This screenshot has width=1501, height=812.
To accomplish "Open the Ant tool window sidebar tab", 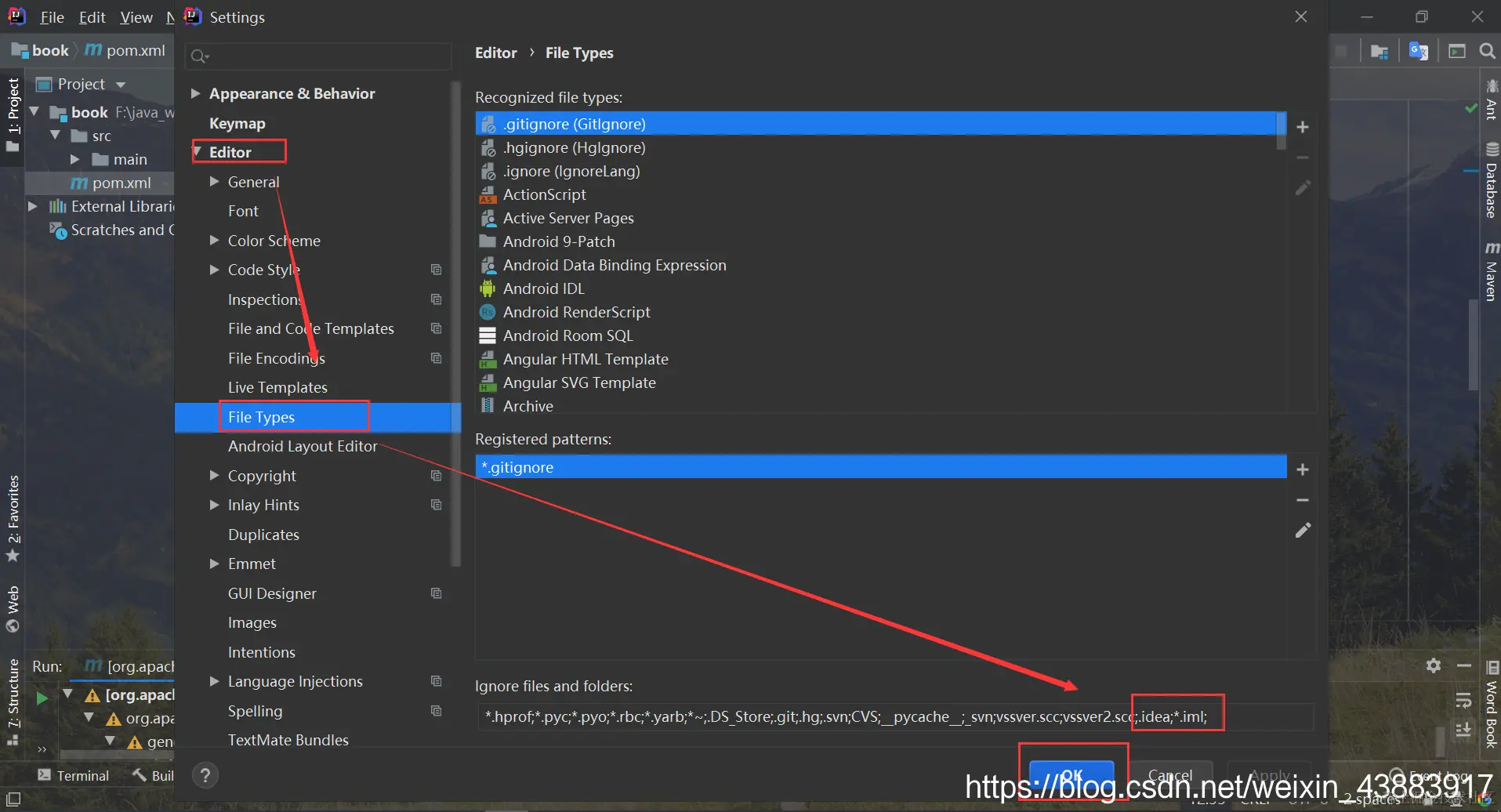I will click(x=1492, y=100).
